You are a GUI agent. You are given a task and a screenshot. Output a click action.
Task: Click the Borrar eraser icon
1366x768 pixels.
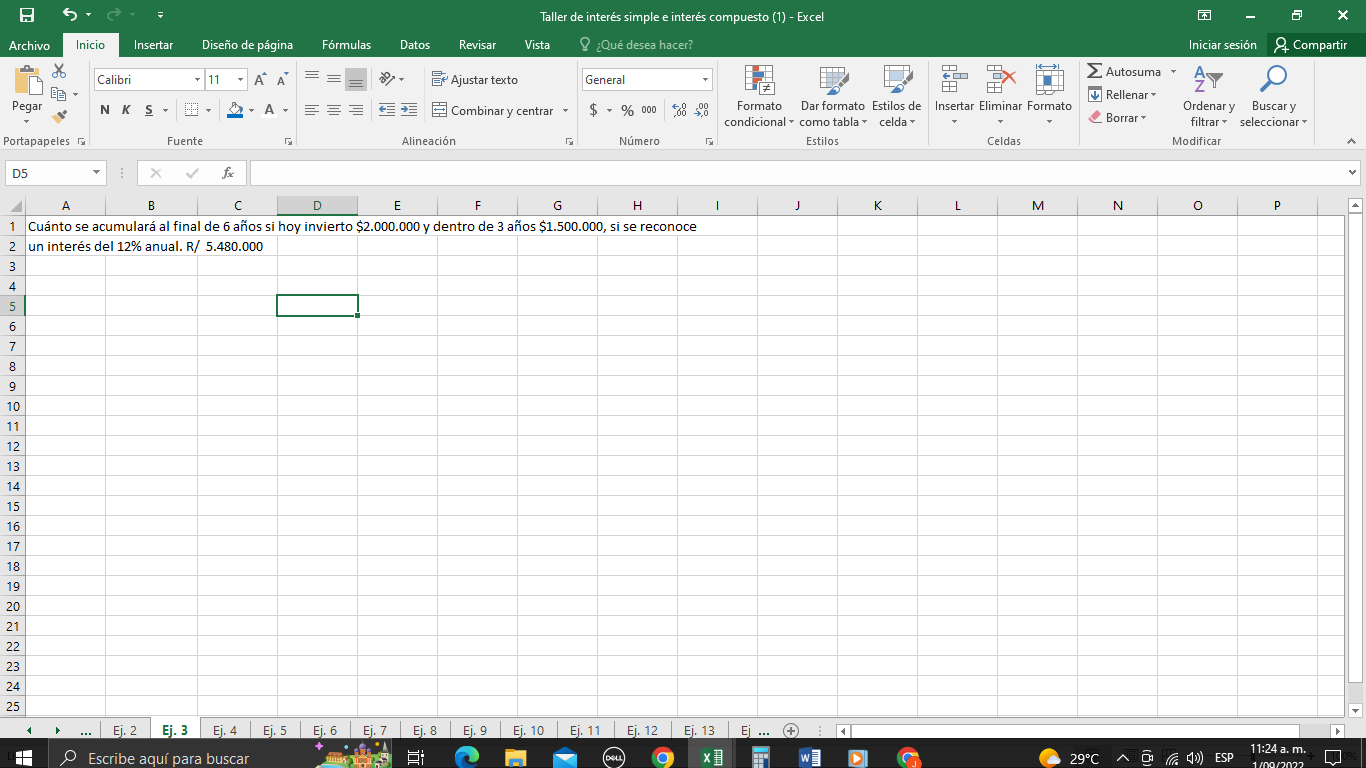[1096, 117]
